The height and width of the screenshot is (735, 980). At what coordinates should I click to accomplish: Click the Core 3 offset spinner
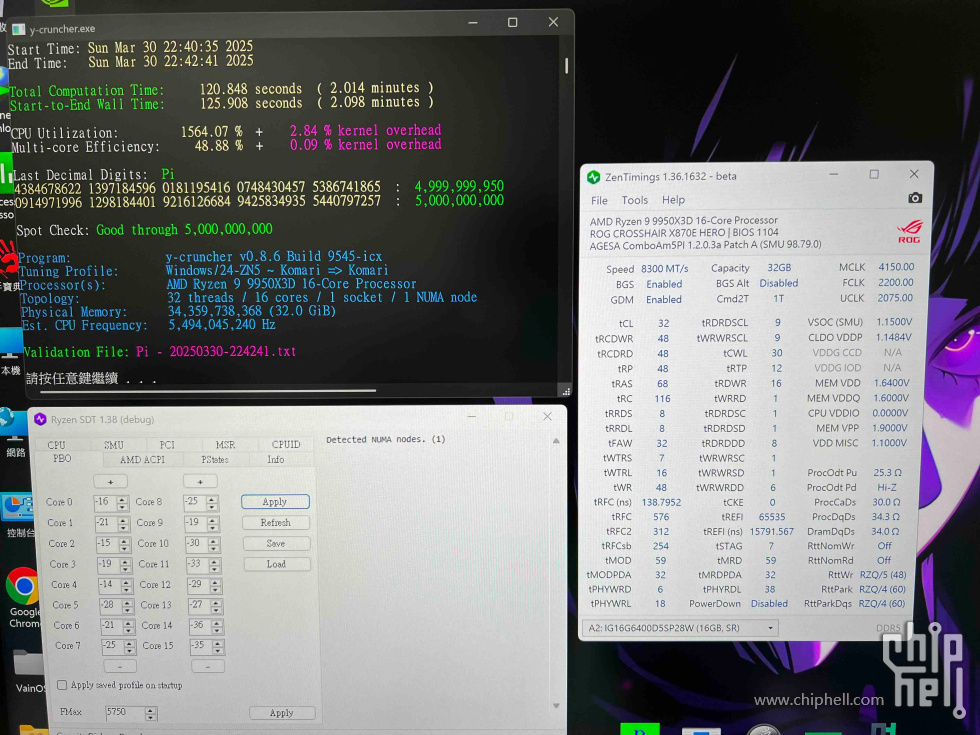(x=114, y=564)
